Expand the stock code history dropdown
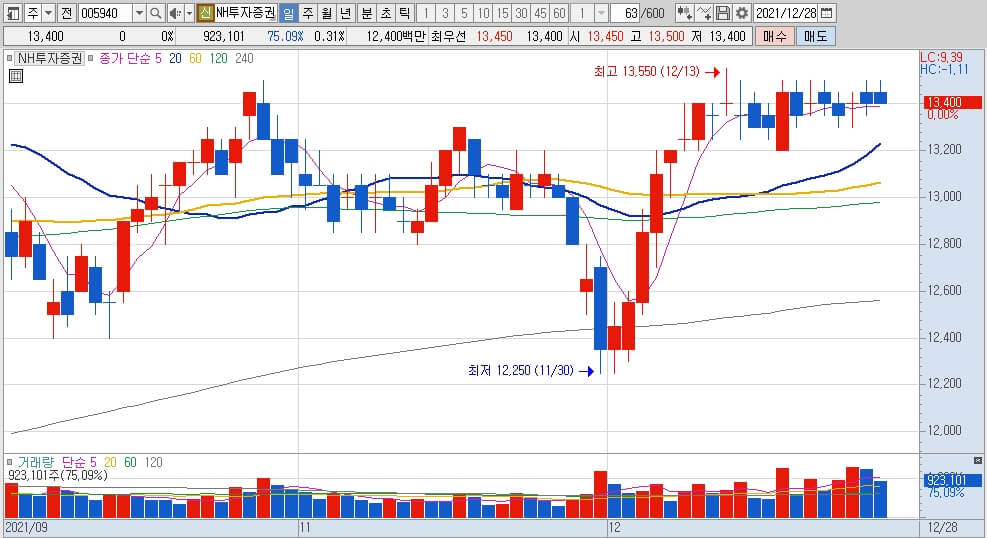This screenshot has height=538, width=987. [140, 13]
